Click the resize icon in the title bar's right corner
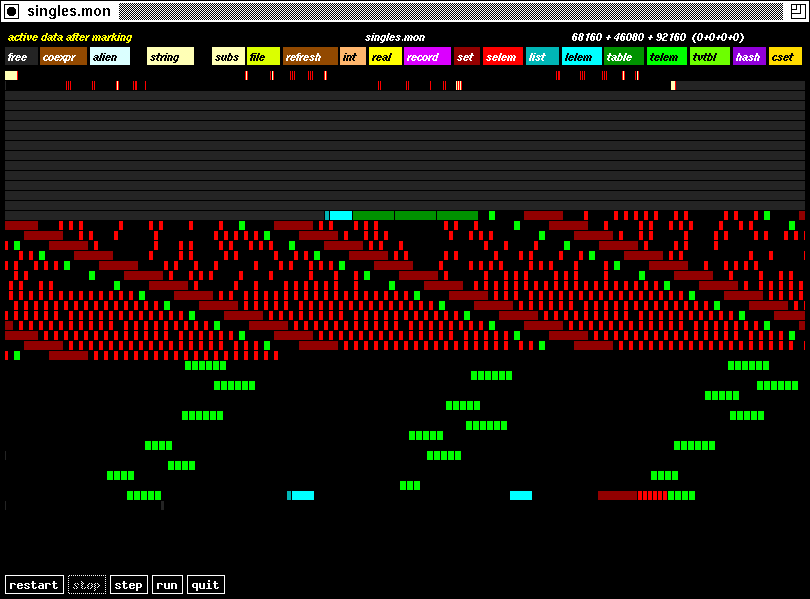 tap(797, 11)
